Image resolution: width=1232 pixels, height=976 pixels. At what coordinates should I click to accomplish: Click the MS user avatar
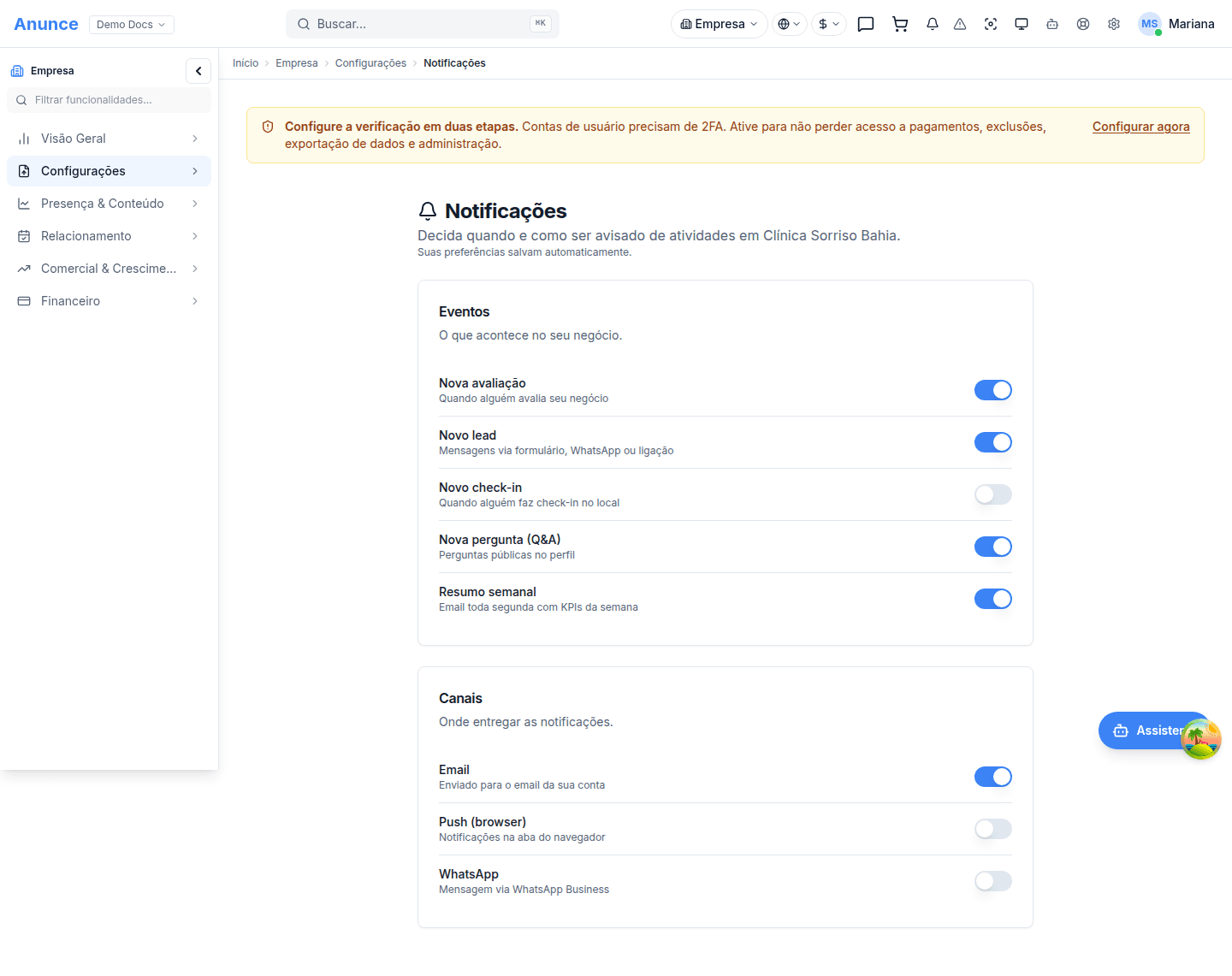[x=1150, y=24]
